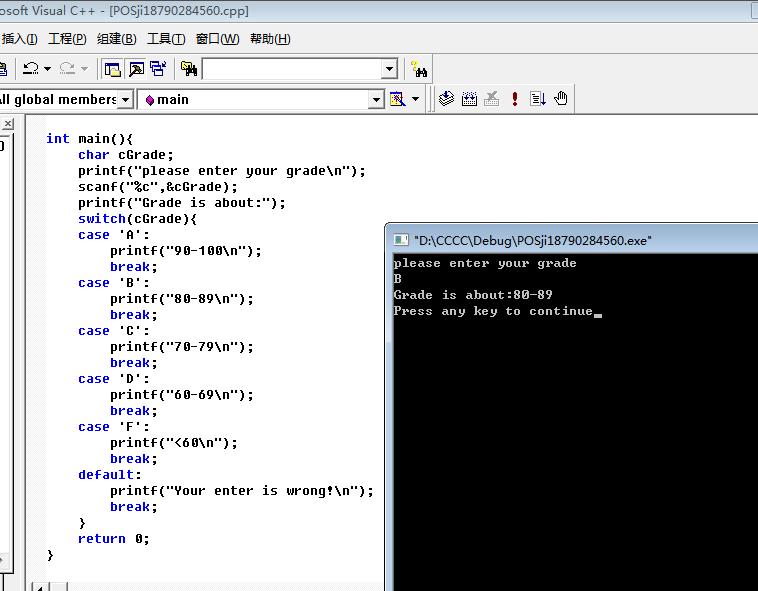Image resolution: width=758 pixels, height=591 pixels.
Task: Click 'Grade is about:80-89' console output
Action: click(473, 295)
